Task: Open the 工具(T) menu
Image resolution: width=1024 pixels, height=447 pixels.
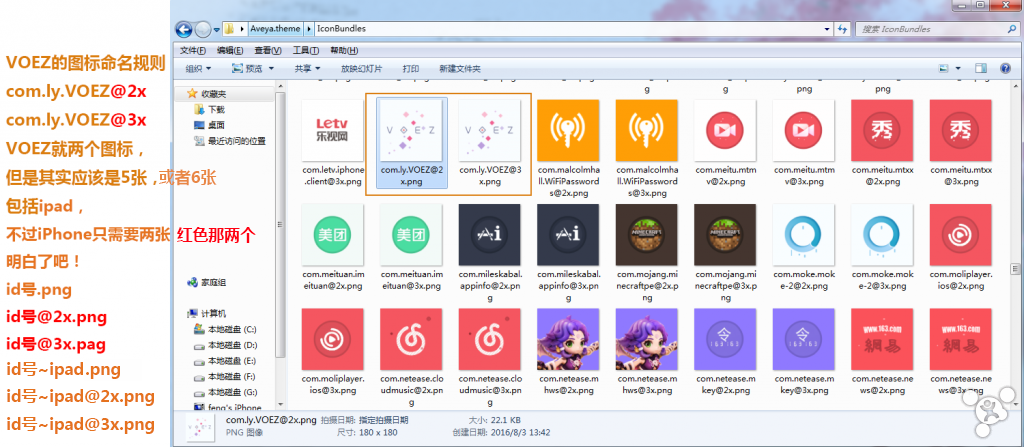Action: pyautogui.click(x=306, y=51)
